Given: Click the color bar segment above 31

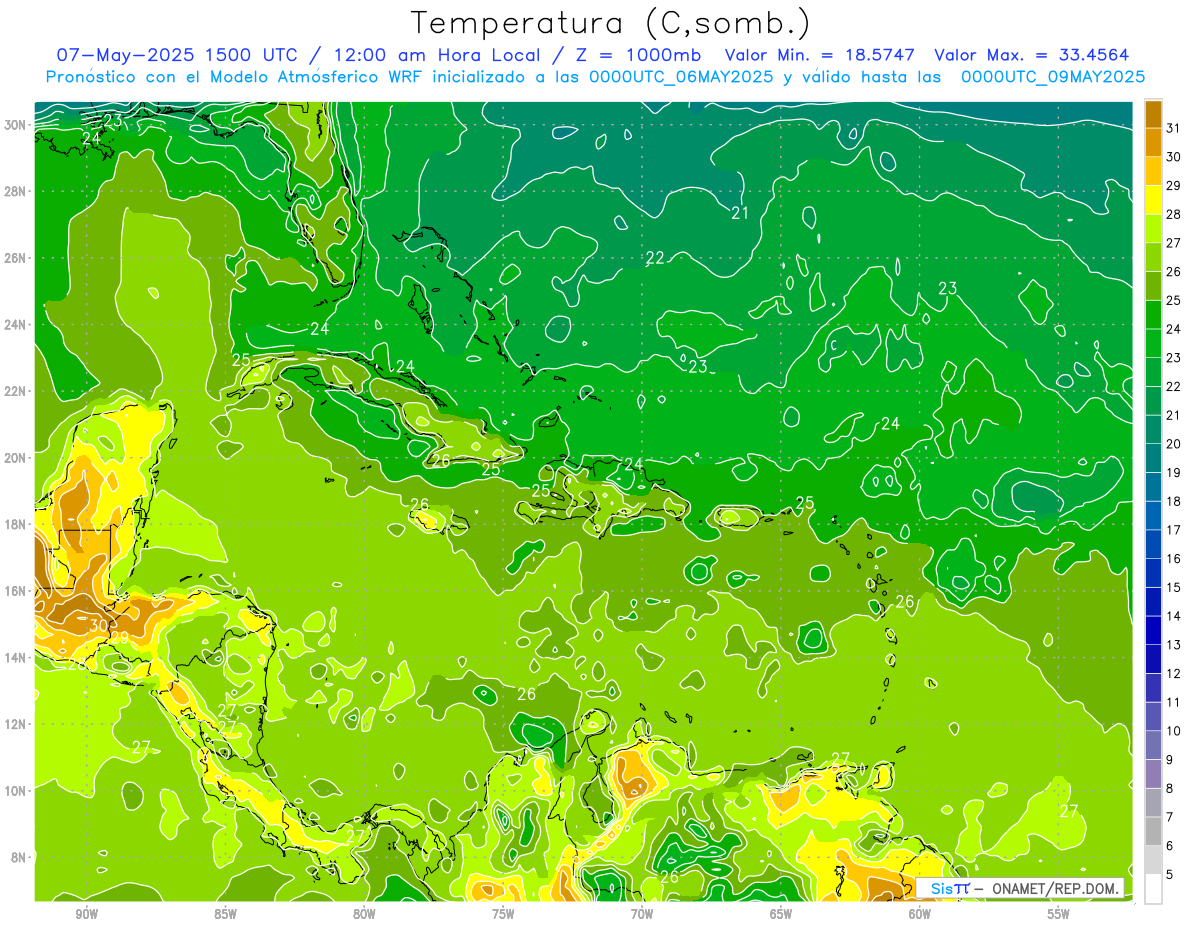Looking at the screenshot, I should (1153, 114).
